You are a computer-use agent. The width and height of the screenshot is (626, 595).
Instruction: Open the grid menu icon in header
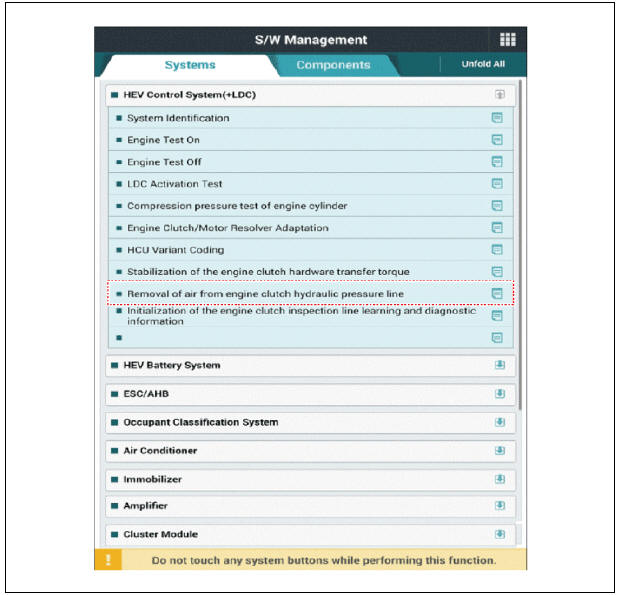tap(507, 40)
